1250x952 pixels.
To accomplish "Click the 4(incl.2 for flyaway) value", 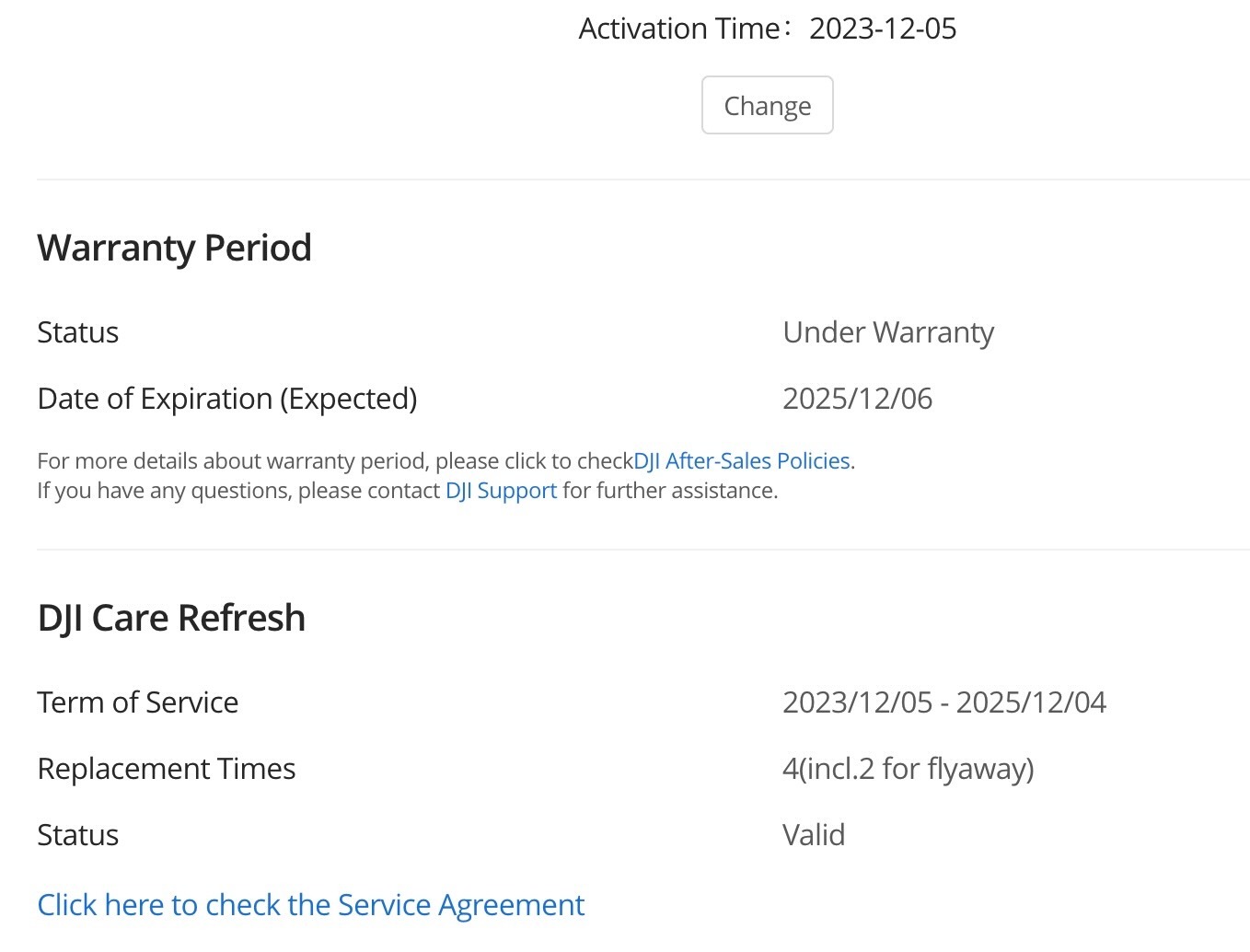I will [908, 769].
